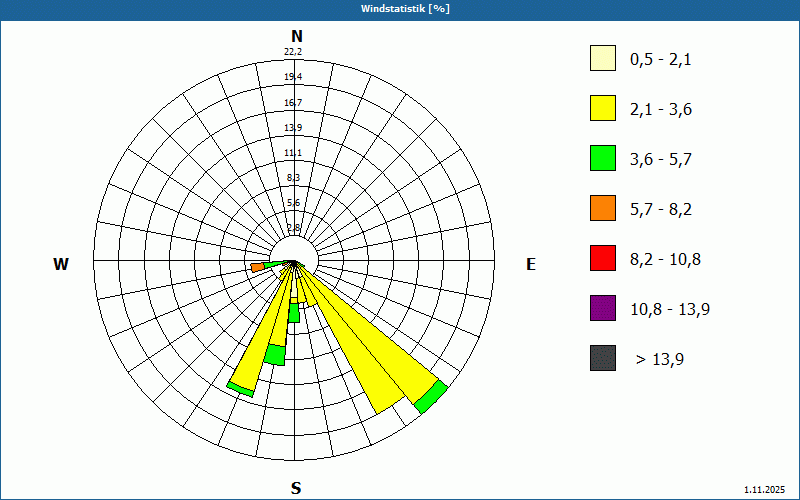This screenshot has height=500, width=800.
Task: Click the green 3,6 - 5,7 legend swatch
Action: coord(603,158)
